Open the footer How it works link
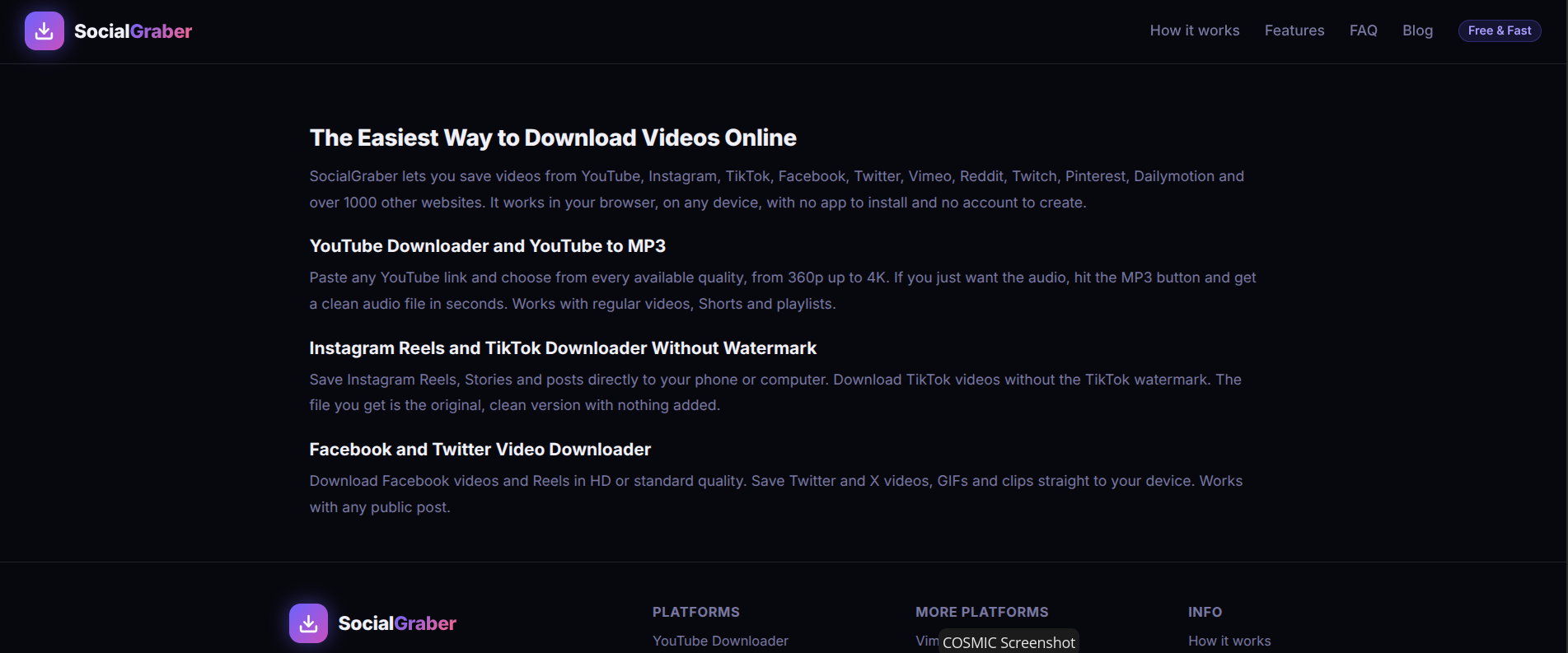1568x653 pixels. pos(1229,641)
